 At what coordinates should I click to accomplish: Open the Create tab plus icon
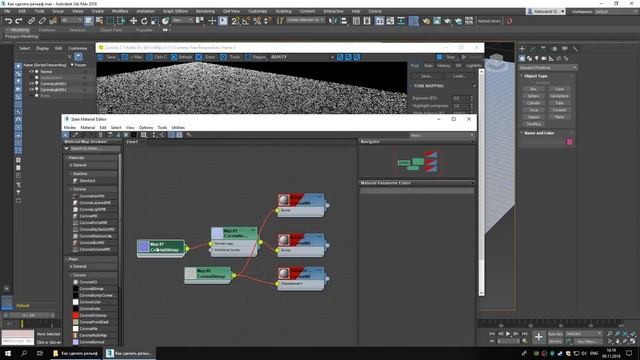[x=522, y=49]
